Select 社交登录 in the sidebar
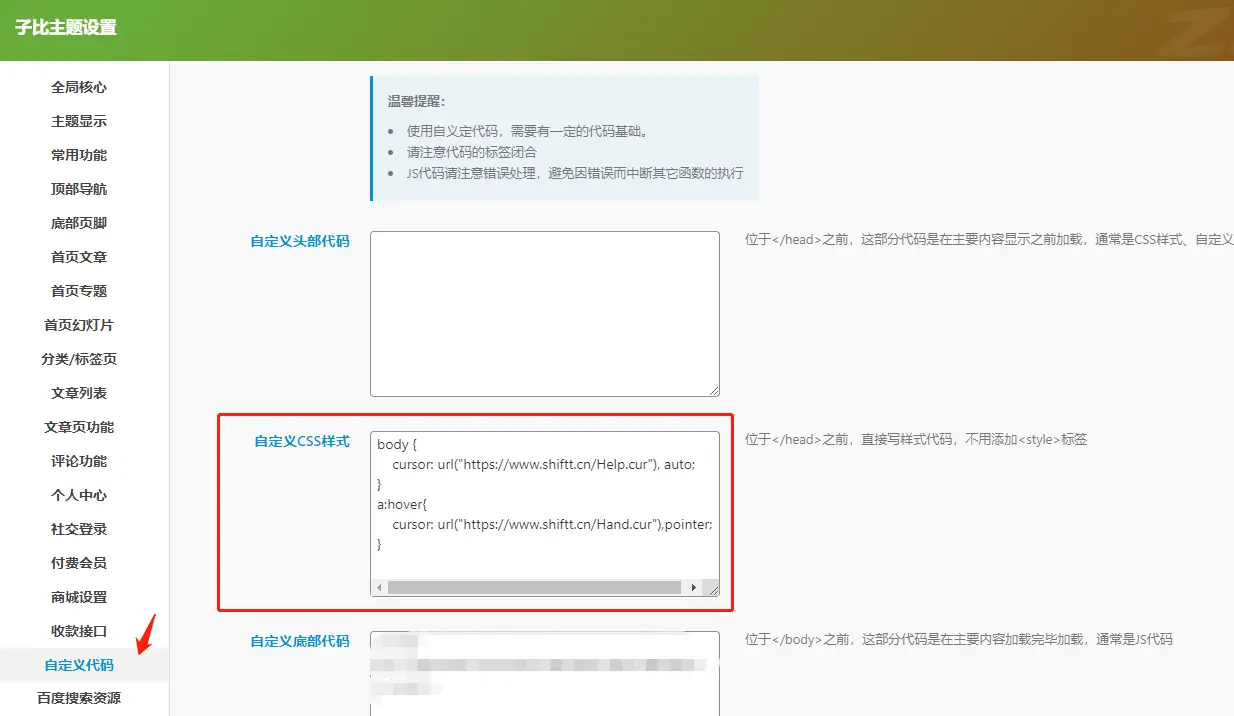 [80, 529]
